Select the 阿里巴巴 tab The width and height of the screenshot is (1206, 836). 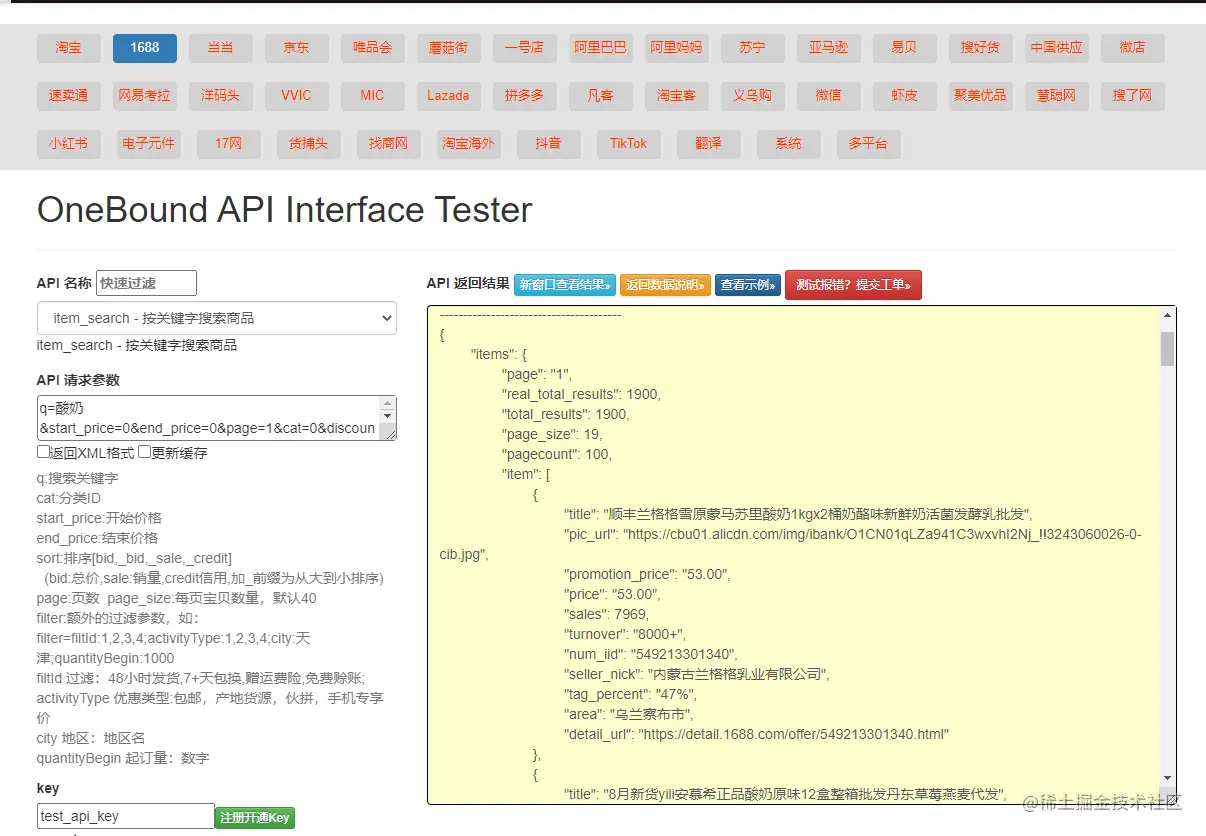pyautogui.click(x=601, y=48)
